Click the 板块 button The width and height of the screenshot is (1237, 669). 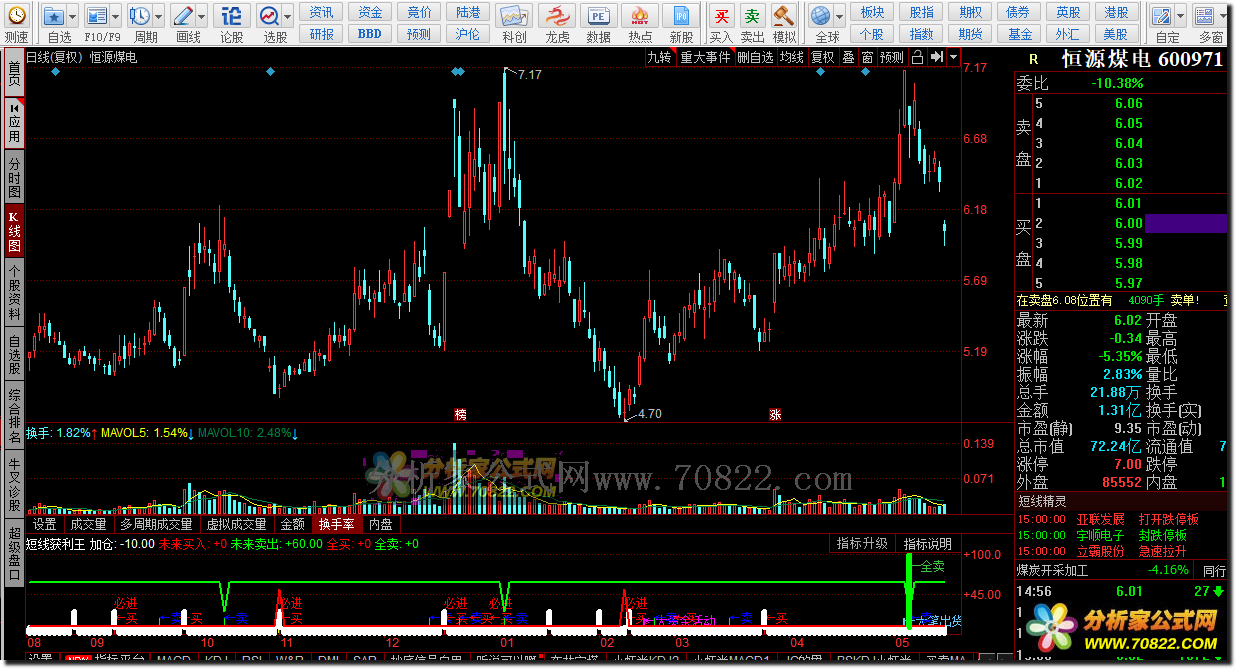(x=872, y=12)
